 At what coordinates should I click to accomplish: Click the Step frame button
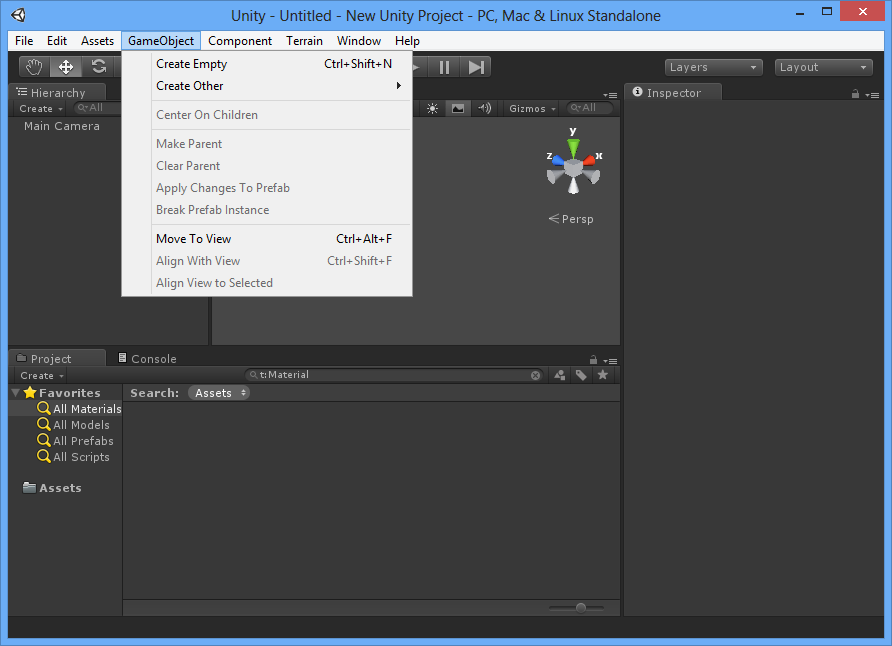click(x=476, y=67)
